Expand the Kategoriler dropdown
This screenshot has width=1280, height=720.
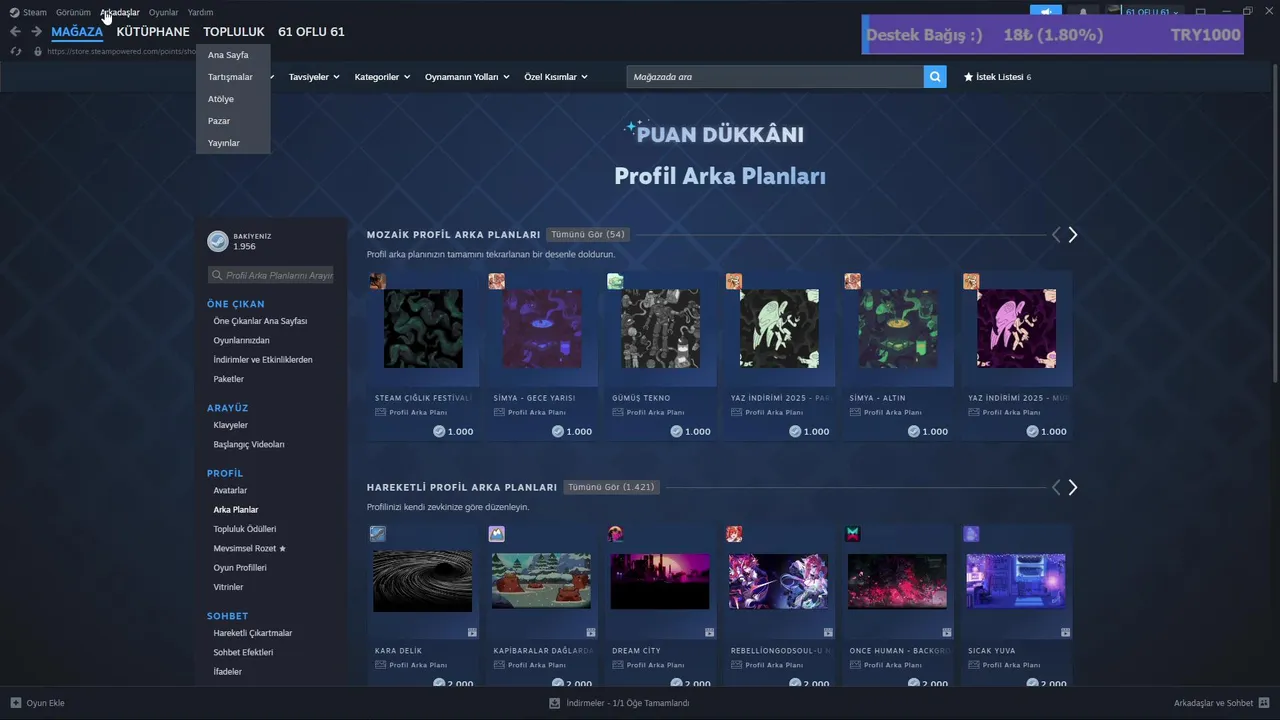tap(382, 77)
